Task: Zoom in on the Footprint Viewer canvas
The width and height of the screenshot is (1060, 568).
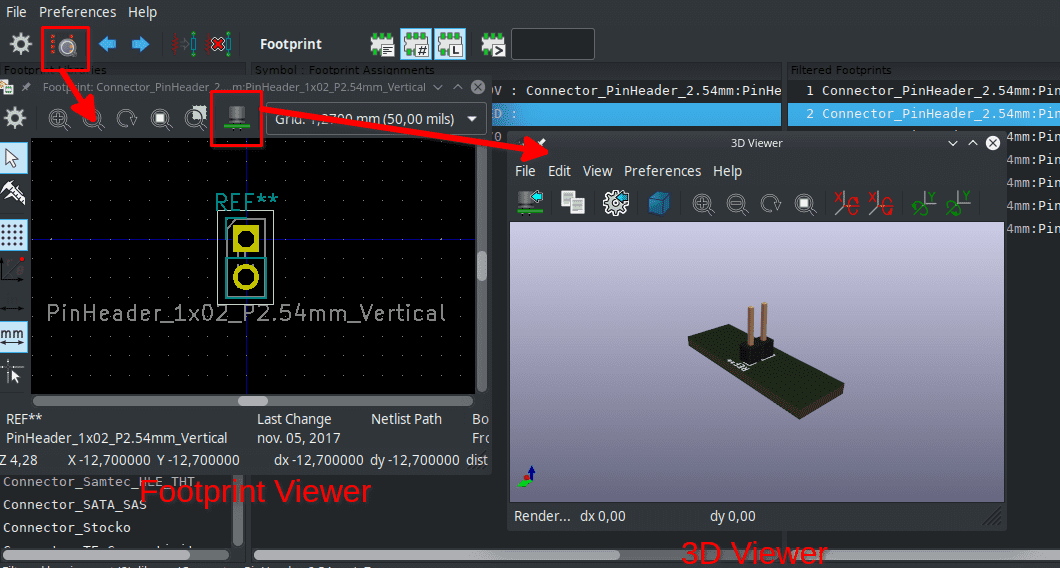Action: coord(59,118)
